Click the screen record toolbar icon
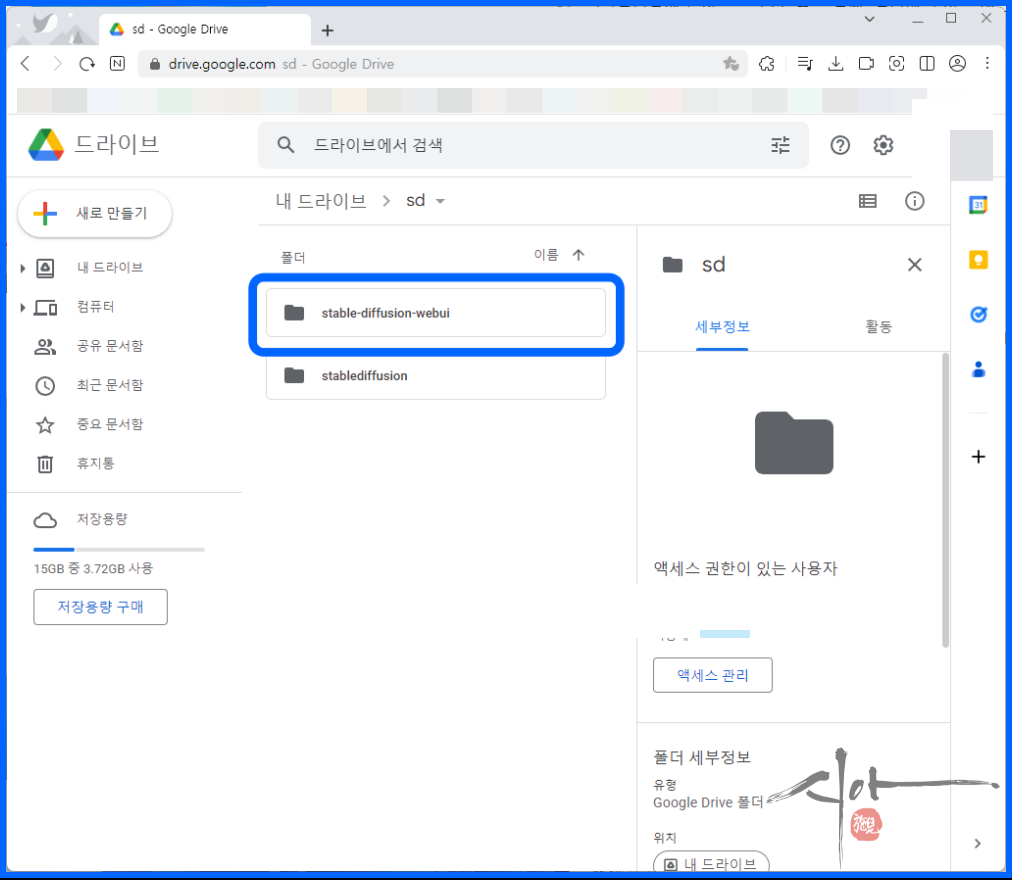 click(866, 63)
